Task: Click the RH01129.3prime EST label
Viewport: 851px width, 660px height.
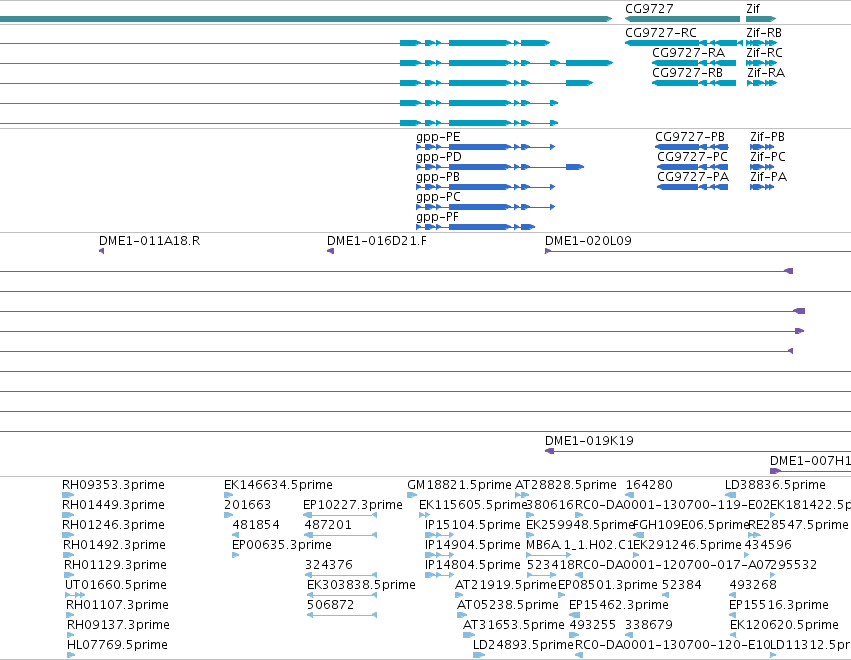Action: coord(115,565)
